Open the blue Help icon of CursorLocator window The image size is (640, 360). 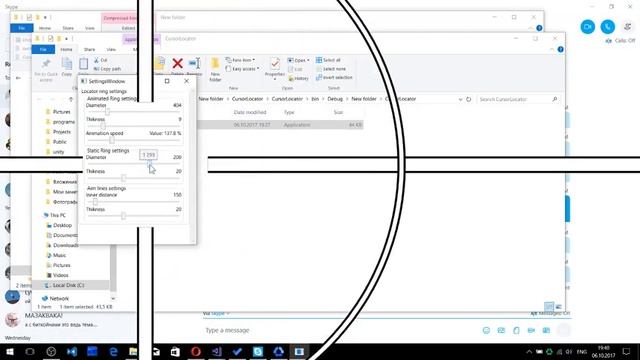[x=560, y=49]
